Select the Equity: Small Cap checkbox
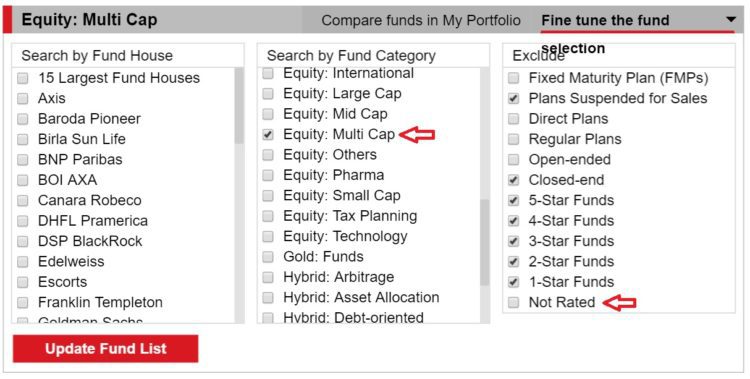750x379 pixels. pyautogui.click(x=268, y=196)
